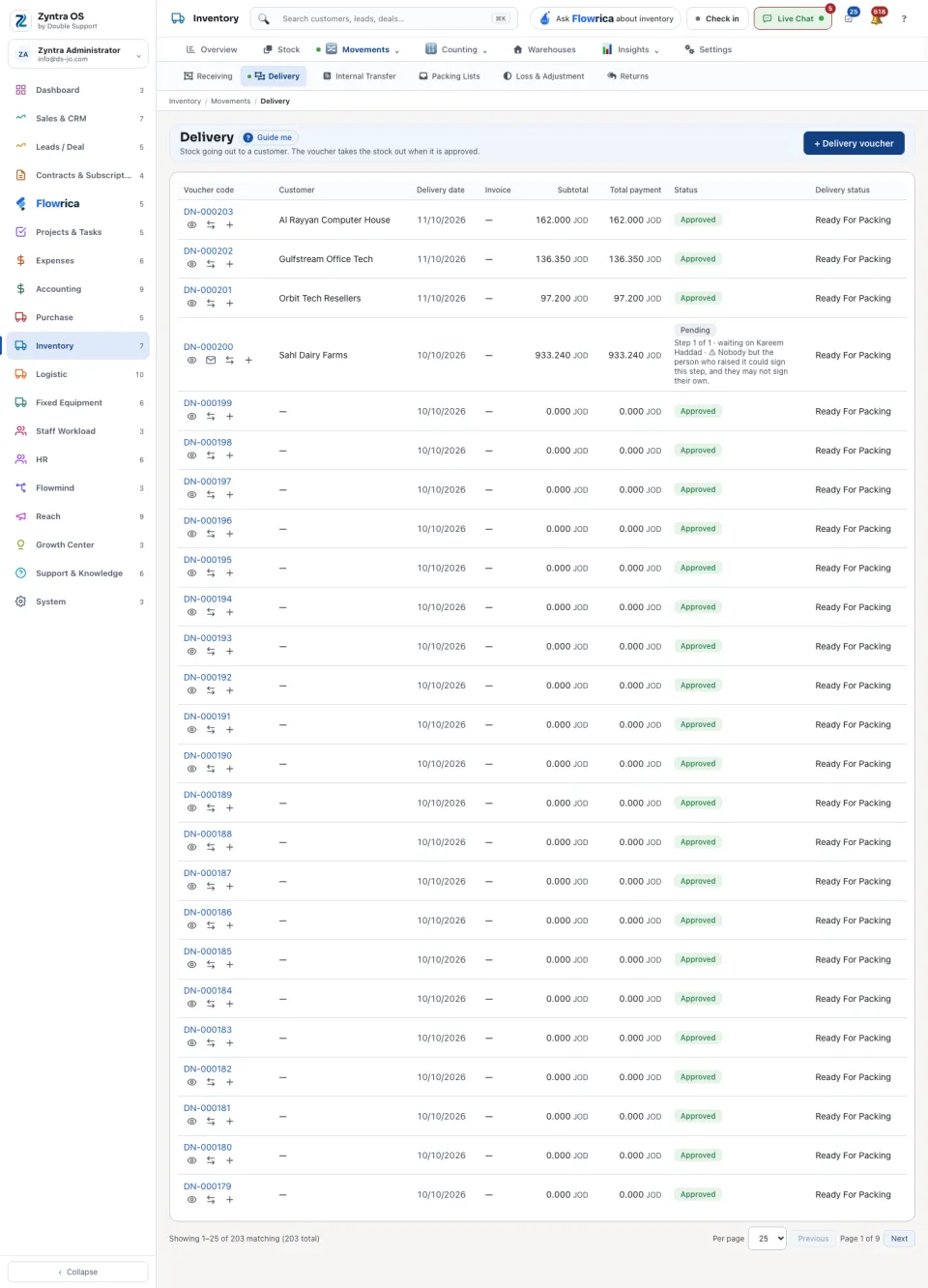The width and height of the screenshot is (928, 1288).
Task: Click the eye icon under DN-000179
Action: coord(191,1200)
